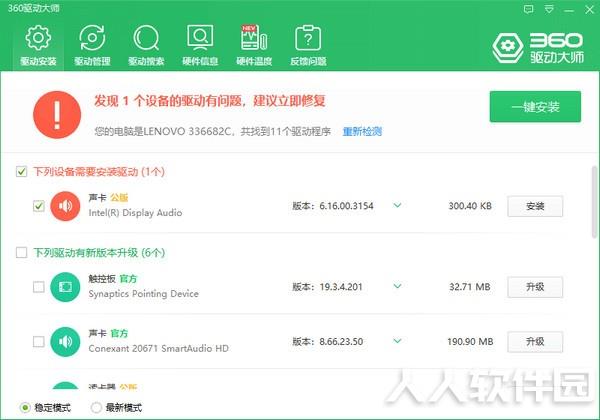Open the feedback message icon in title bar

click(x=528, y=10)
